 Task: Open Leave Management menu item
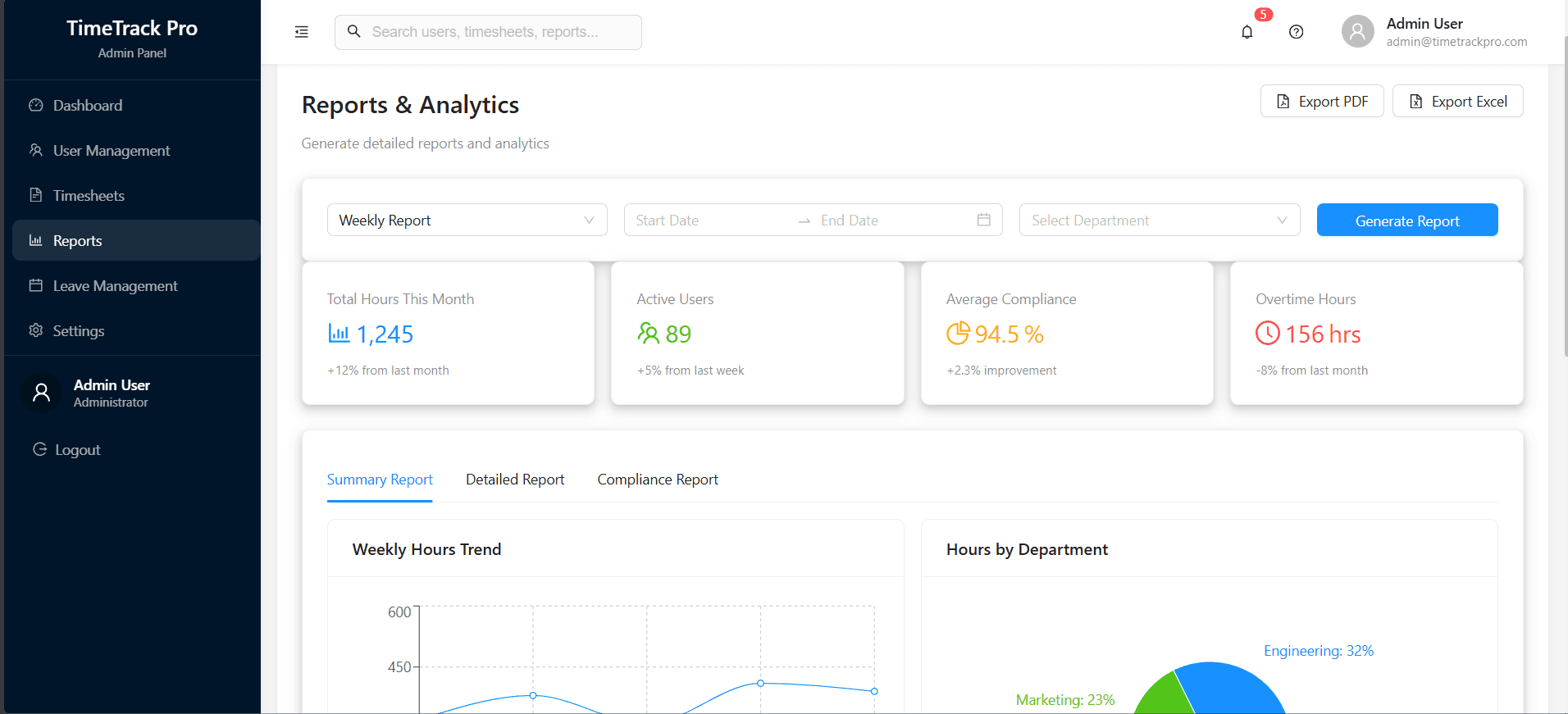tap(136, 285)
